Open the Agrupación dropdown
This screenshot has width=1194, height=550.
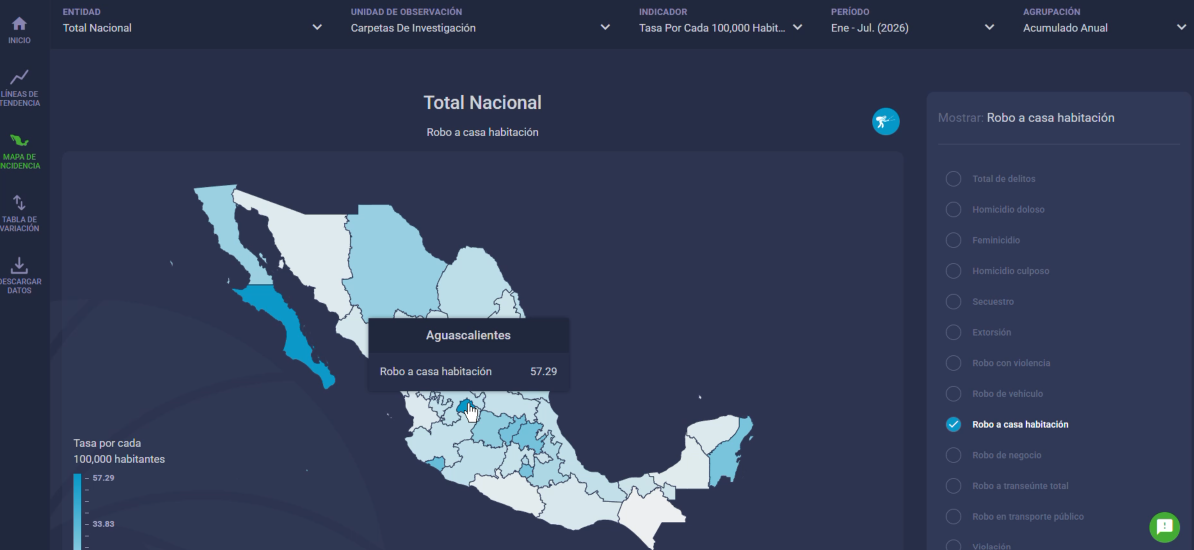[1104, 27]
